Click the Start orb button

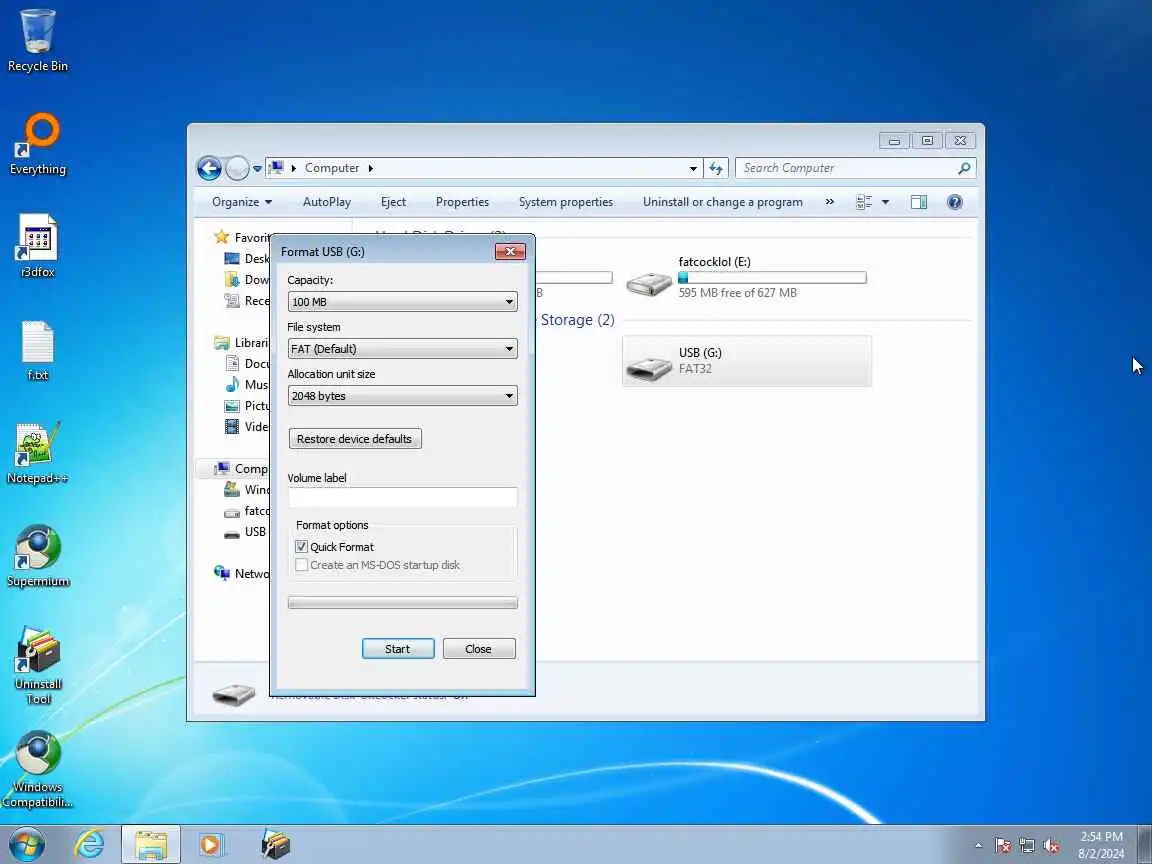(x=27, y=845)
